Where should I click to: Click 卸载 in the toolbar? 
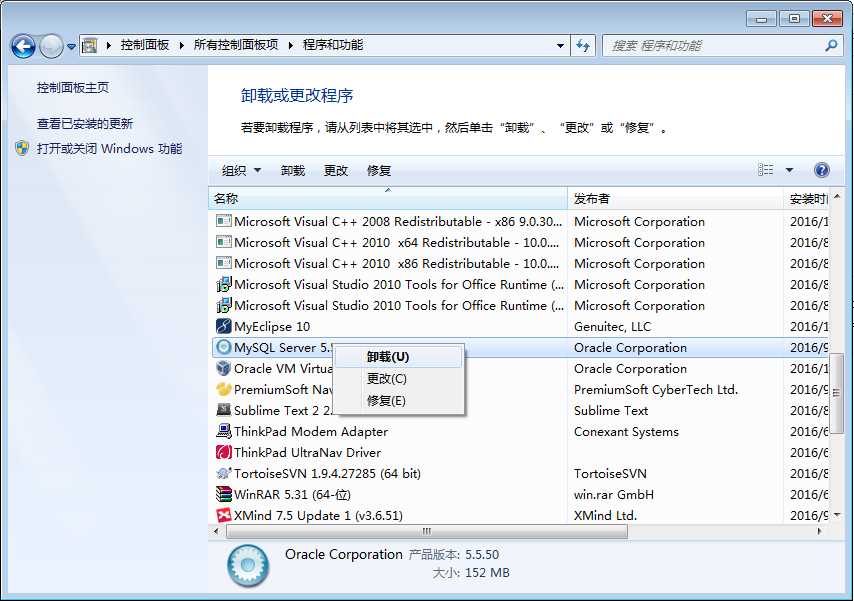[x=292, y=171]
